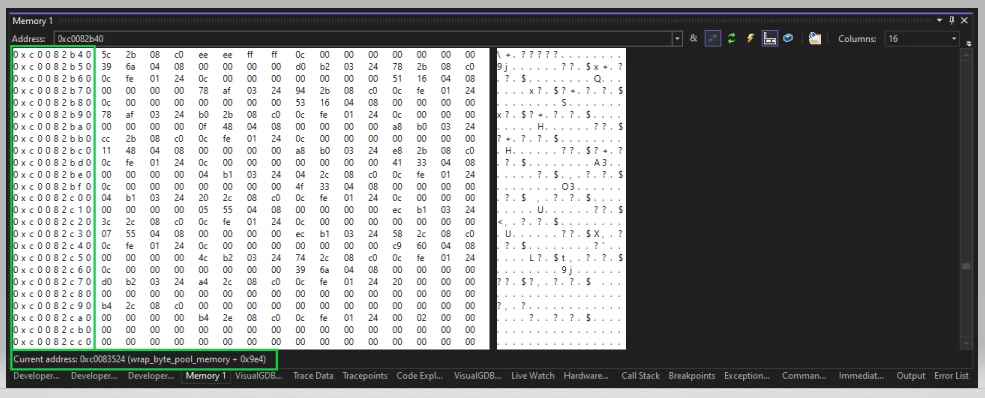Click the address row 0xc0082c00
The height and width of the screenshot is (398, 985).
(53, 198)
